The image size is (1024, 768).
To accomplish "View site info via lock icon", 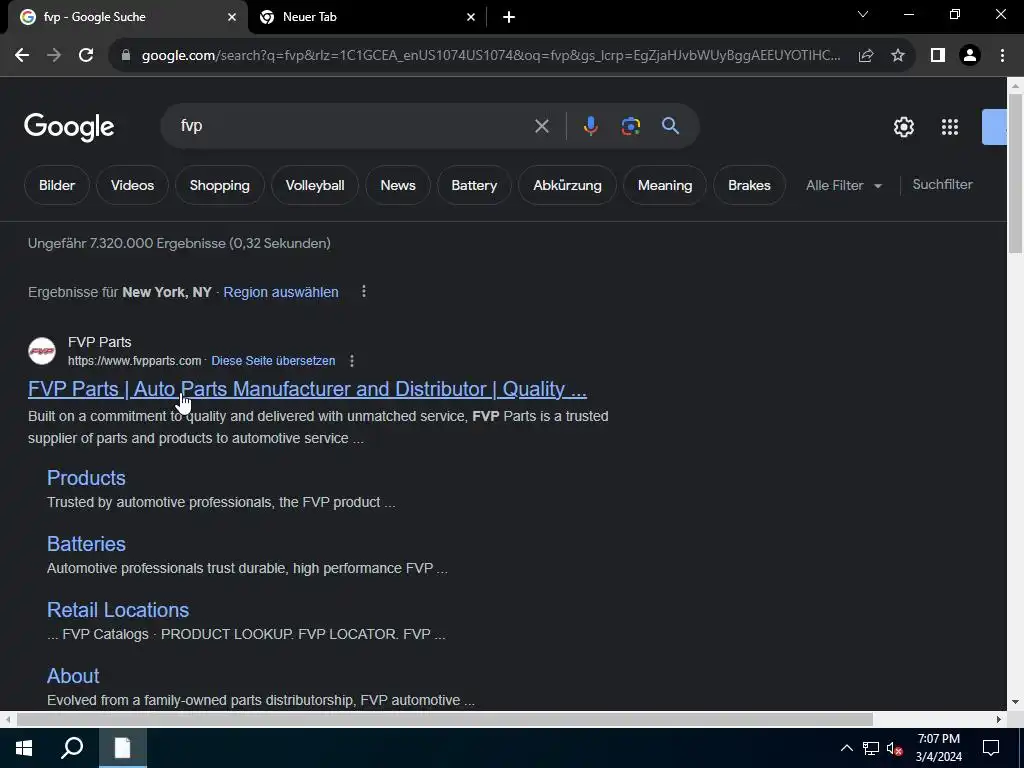I will click(126, 56).
